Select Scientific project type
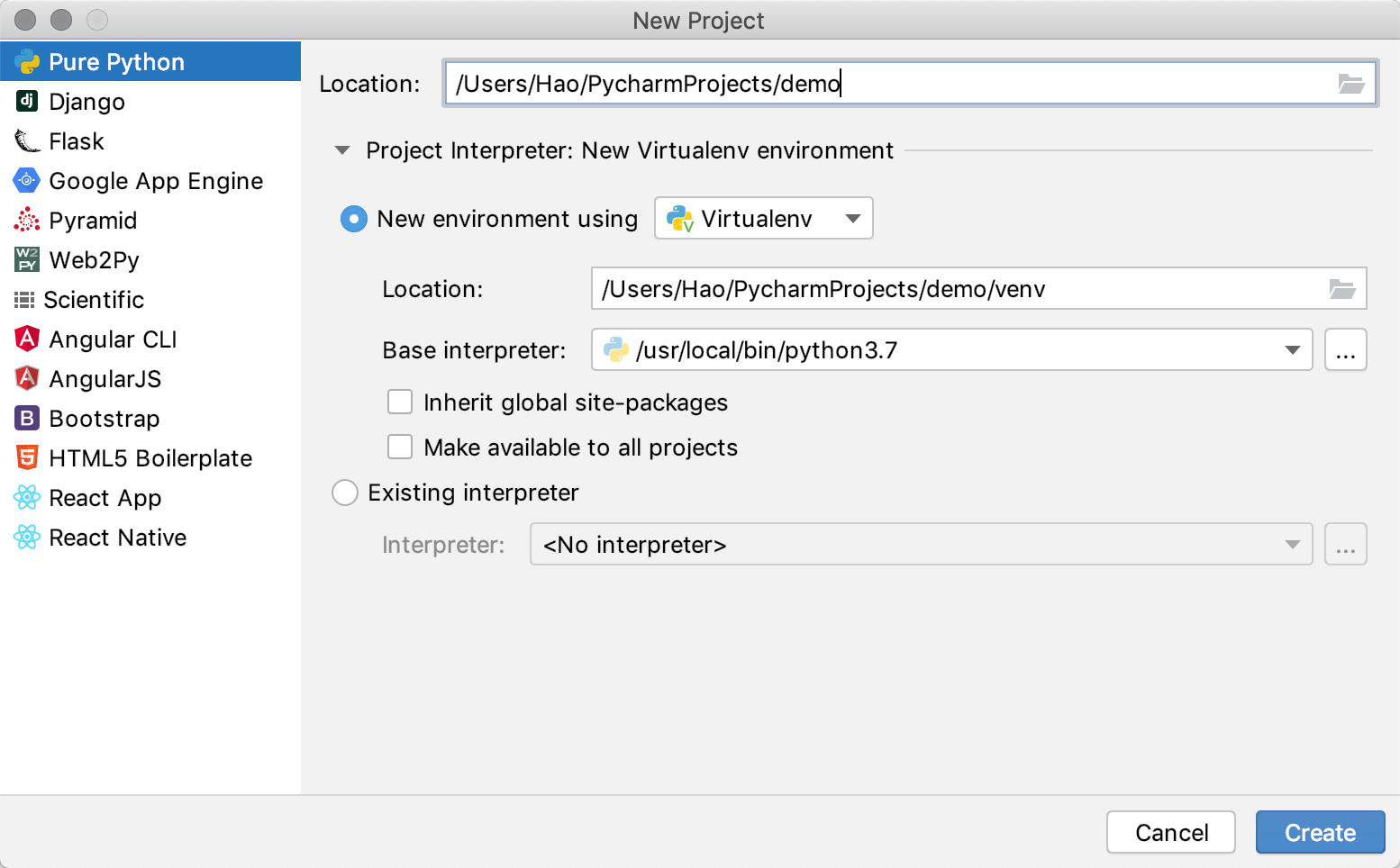This screenshot has height=868, width=1400. point(94,300)
